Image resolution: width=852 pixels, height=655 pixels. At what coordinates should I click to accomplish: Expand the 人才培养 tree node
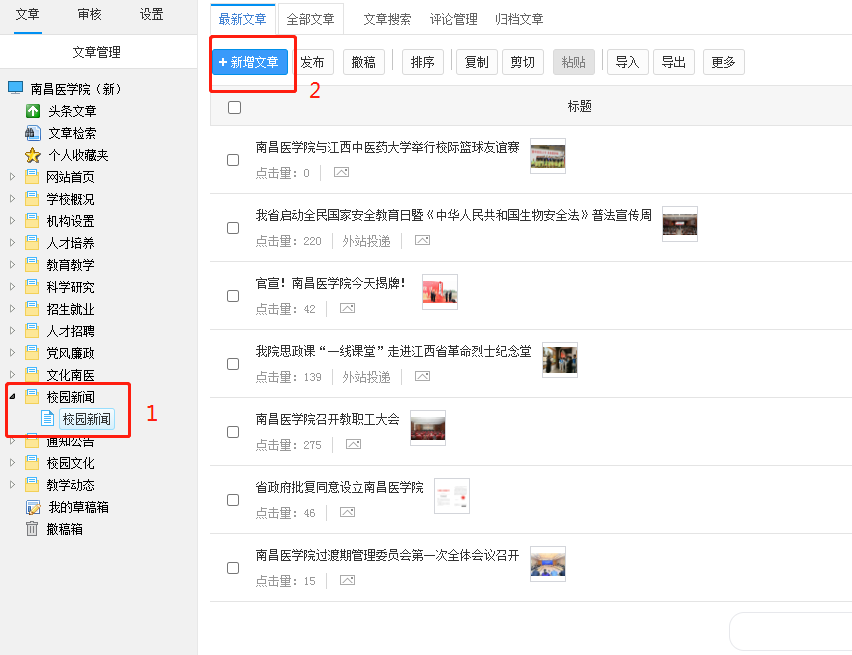point(12,243)
